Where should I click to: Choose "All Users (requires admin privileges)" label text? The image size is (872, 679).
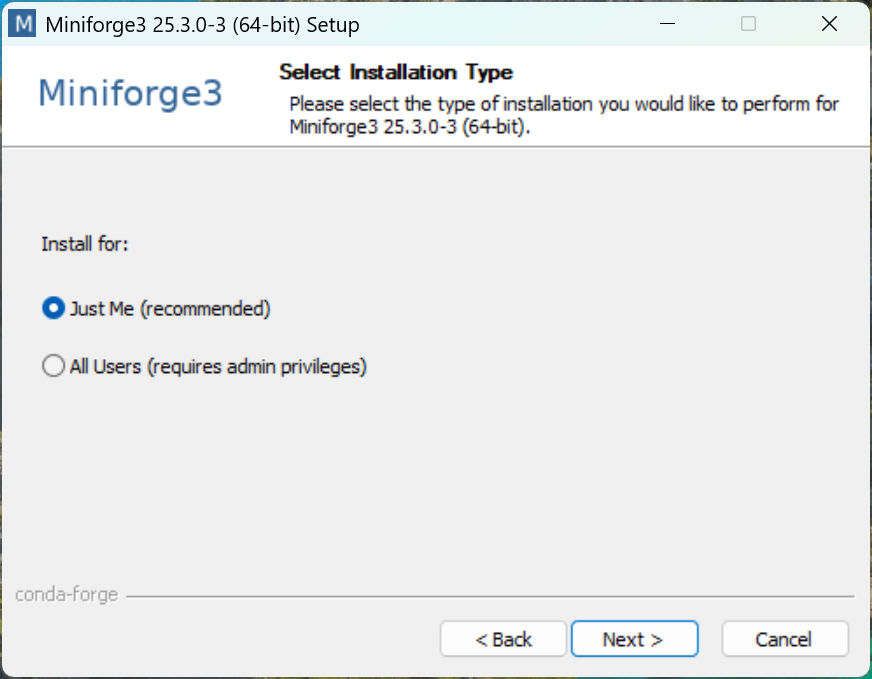pyautogui.click(x=218, y=366)
